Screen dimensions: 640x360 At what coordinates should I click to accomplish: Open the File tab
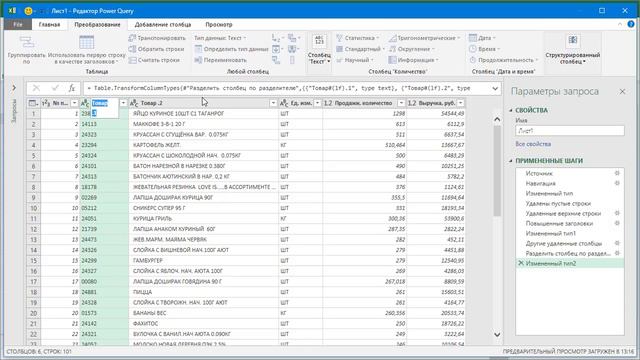click(x=18, y=24)
